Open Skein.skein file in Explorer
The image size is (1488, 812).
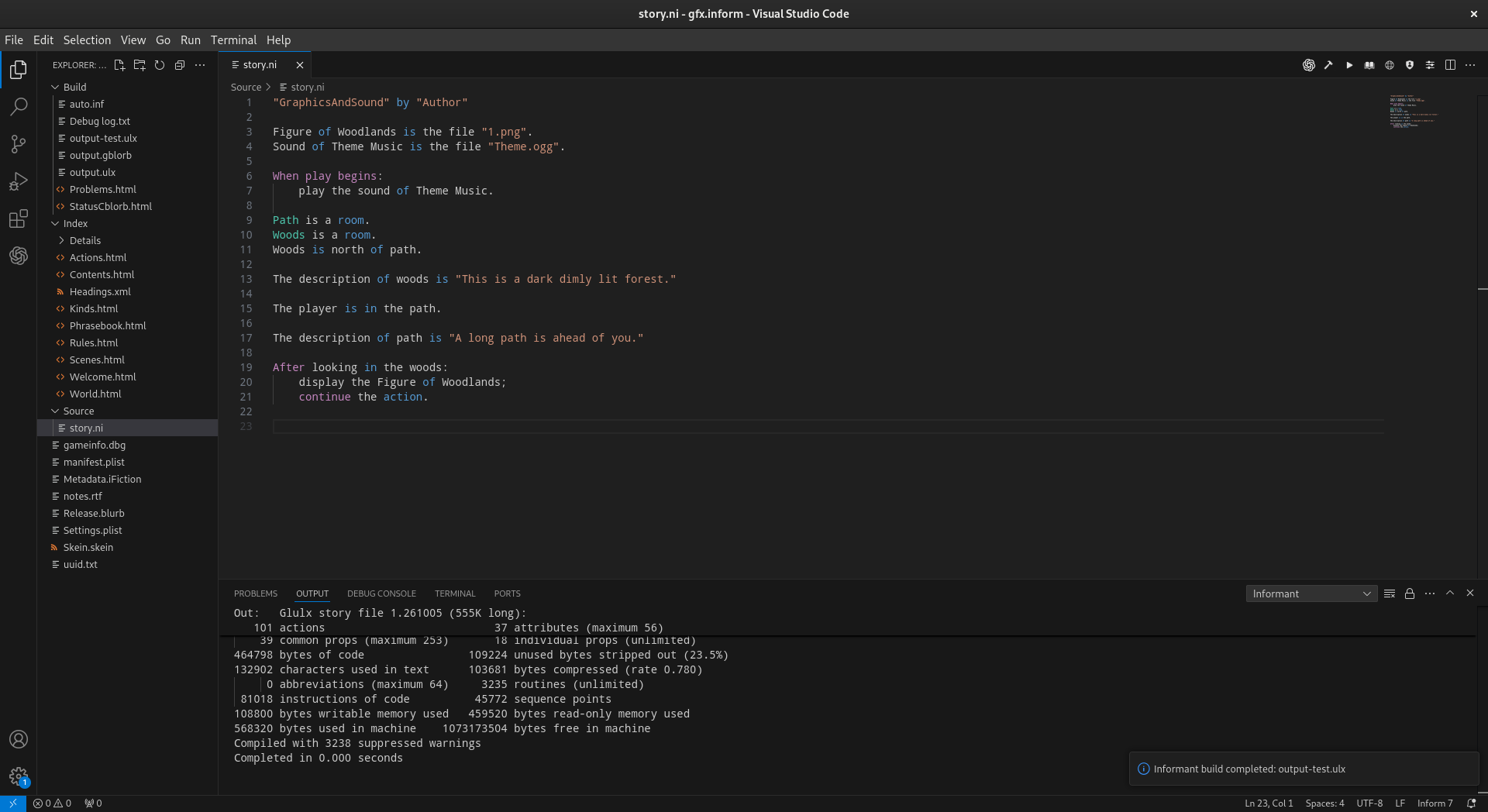click(127, 547)
